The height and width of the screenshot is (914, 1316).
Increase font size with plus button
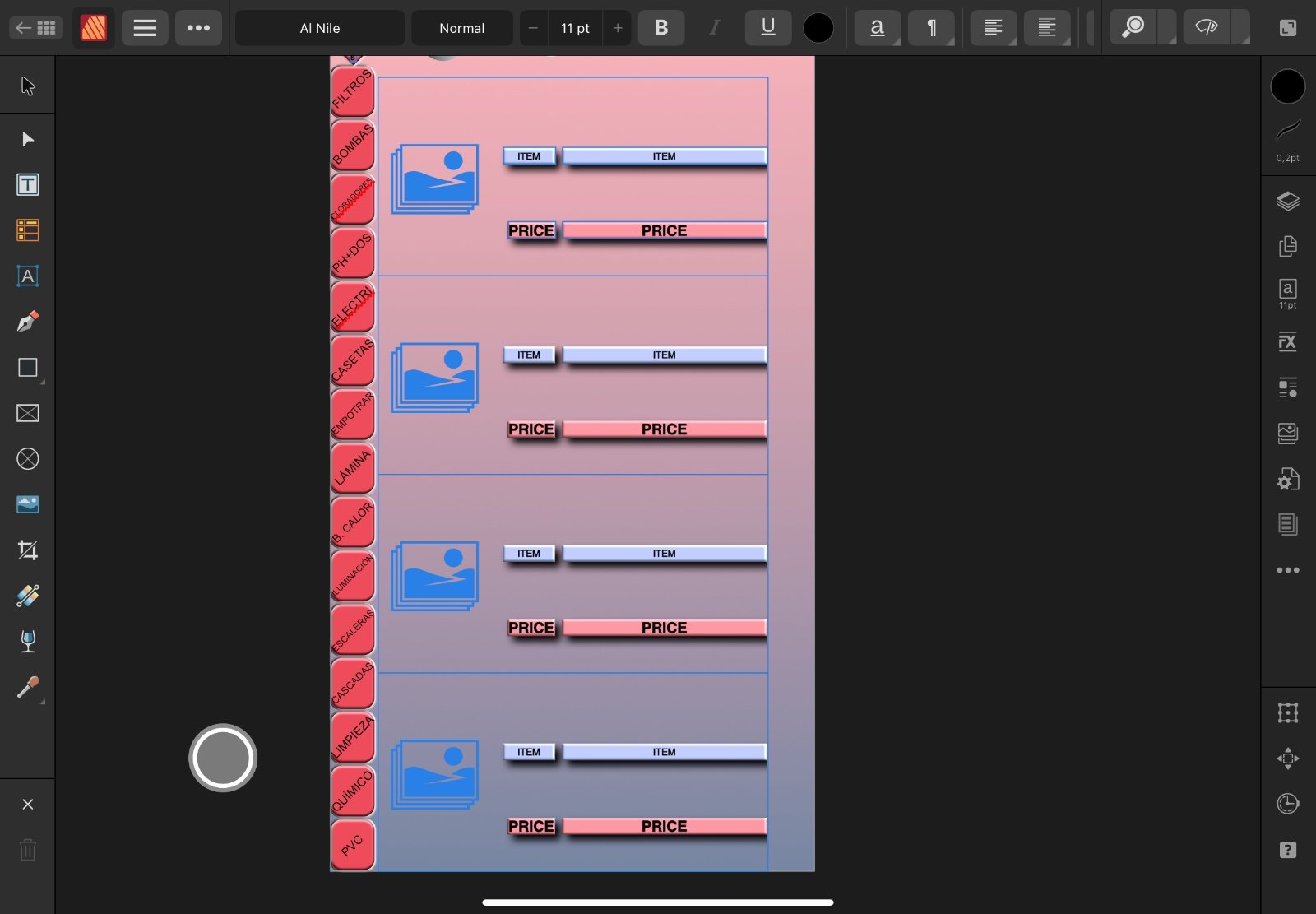618,28
